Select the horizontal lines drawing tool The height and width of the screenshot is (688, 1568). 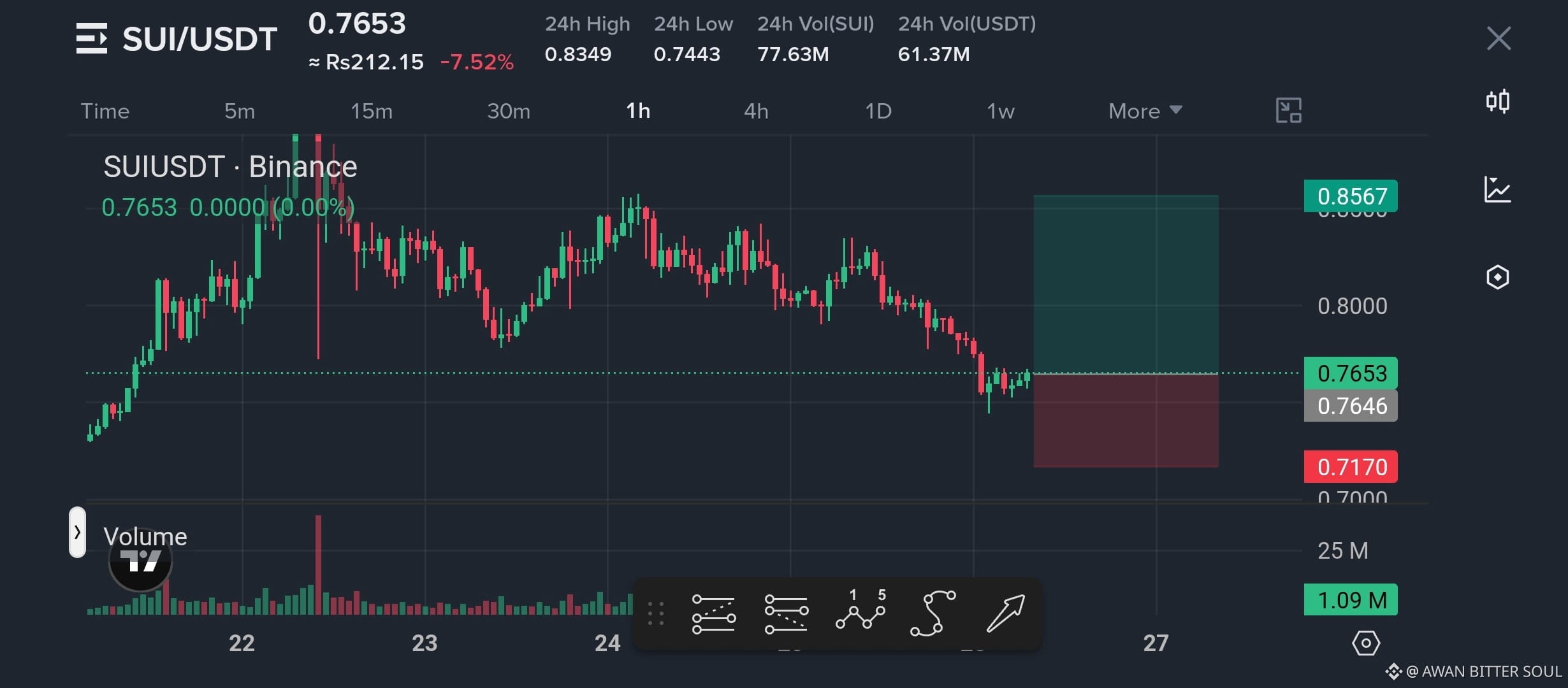tap(787, 615)
